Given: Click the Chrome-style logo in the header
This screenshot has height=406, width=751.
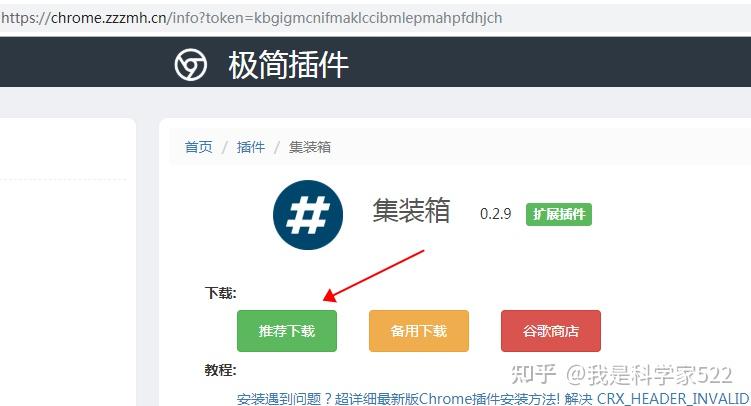Looking at the screenshot, I should click(191, 64).
